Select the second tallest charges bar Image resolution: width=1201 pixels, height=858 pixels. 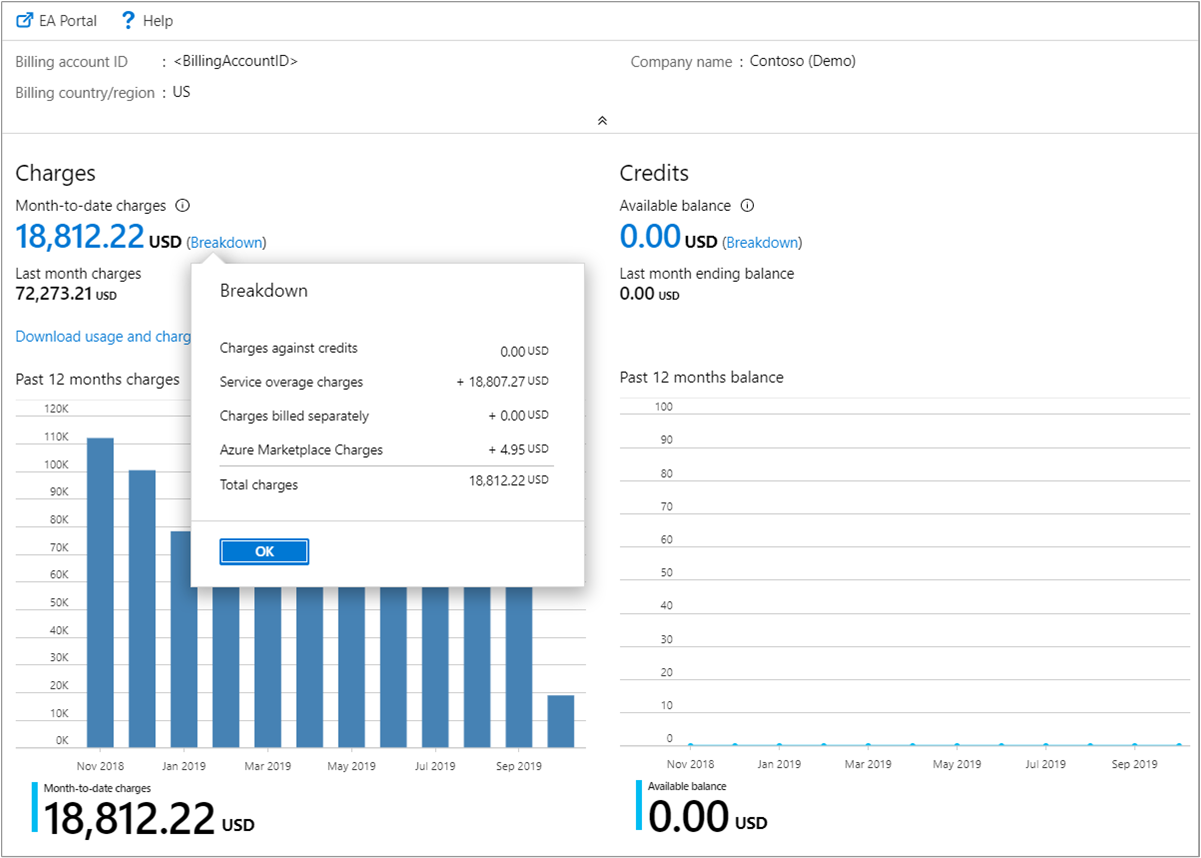tap(142, 608)
